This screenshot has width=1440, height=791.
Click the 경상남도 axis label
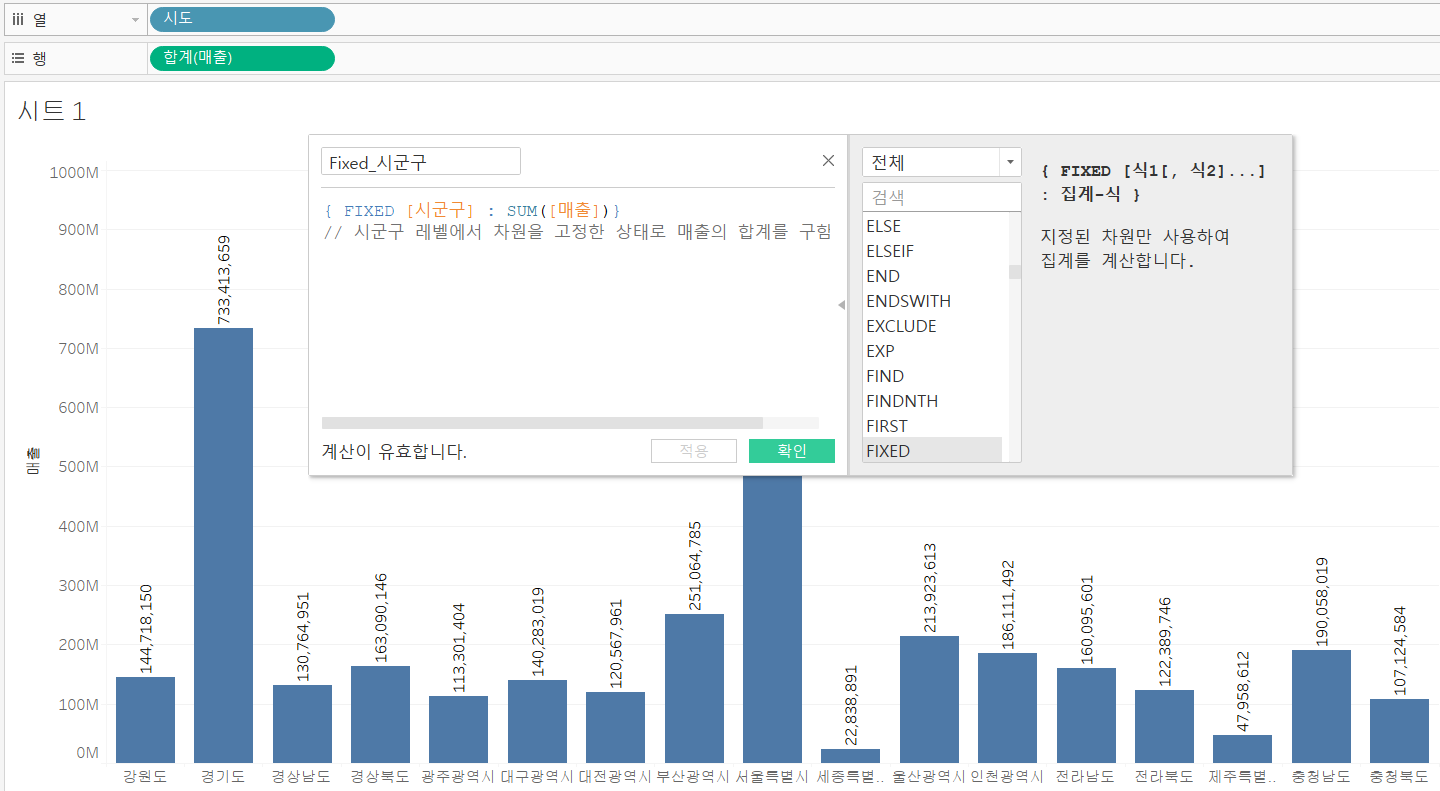click(301, 776)
